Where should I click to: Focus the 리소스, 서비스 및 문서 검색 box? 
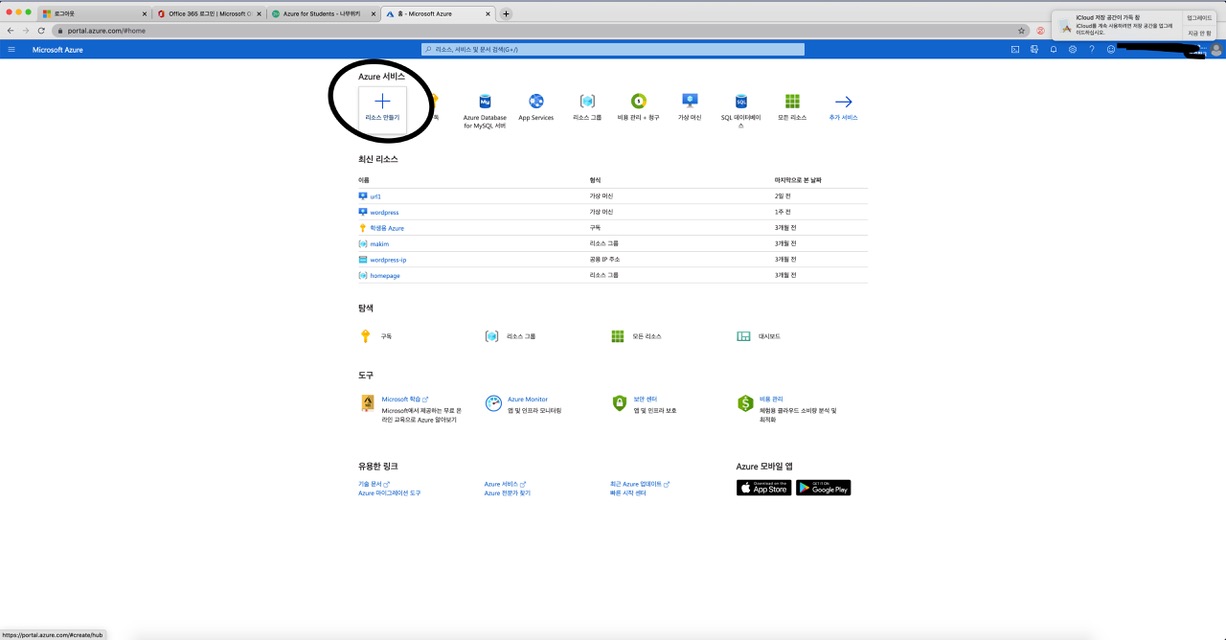point(612,49)
